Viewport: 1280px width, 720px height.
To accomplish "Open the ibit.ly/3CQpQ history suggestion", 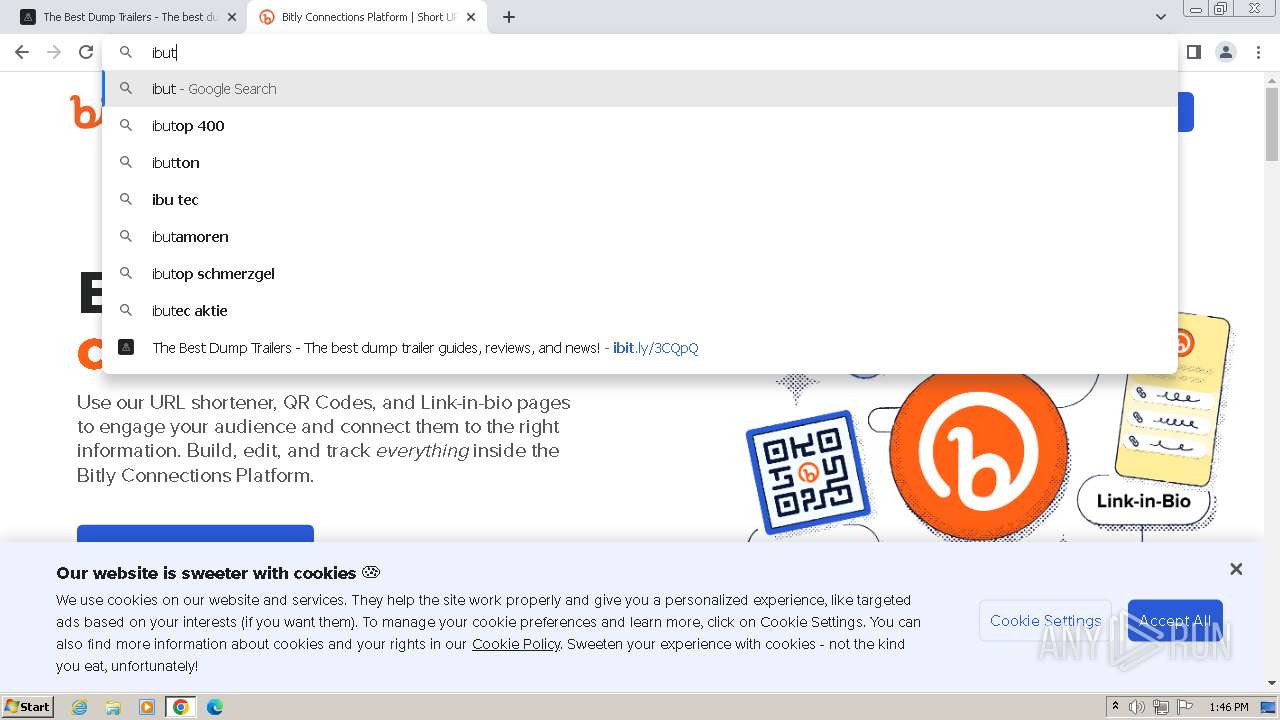I will click(x=640, y=348).
